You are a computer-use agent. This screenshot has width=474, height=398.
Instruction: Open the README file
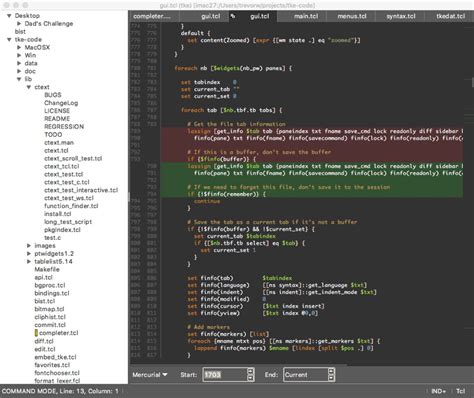point(57,119)
